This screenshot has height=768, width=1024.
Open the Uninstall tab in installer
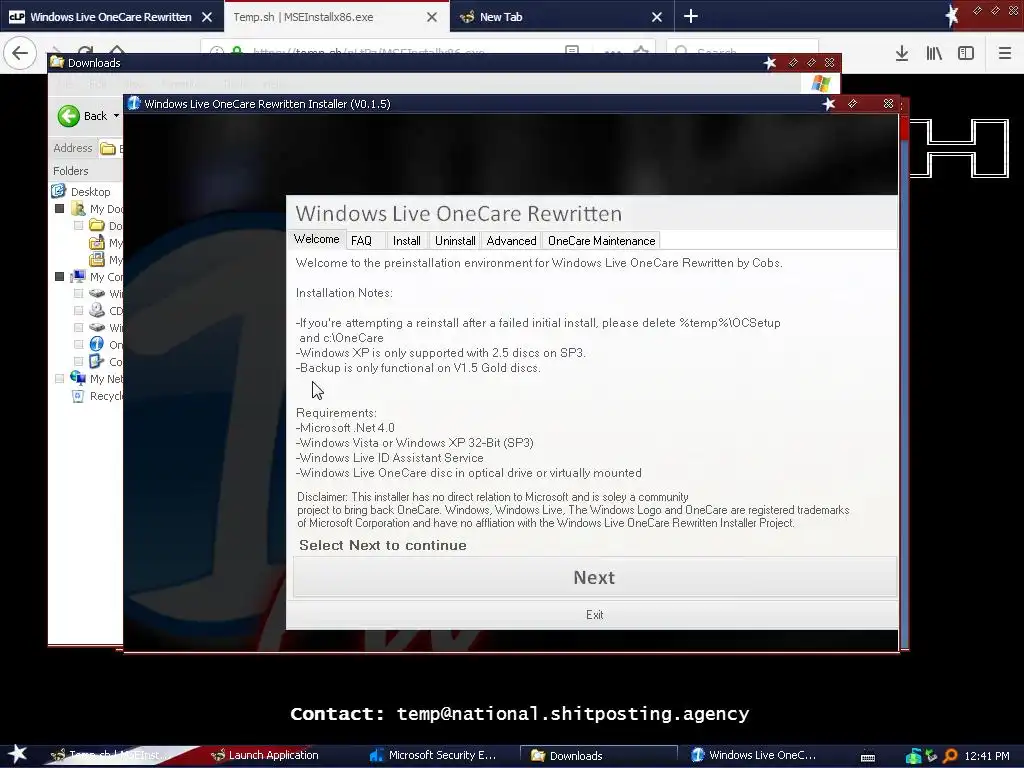(x=455, y=241)
